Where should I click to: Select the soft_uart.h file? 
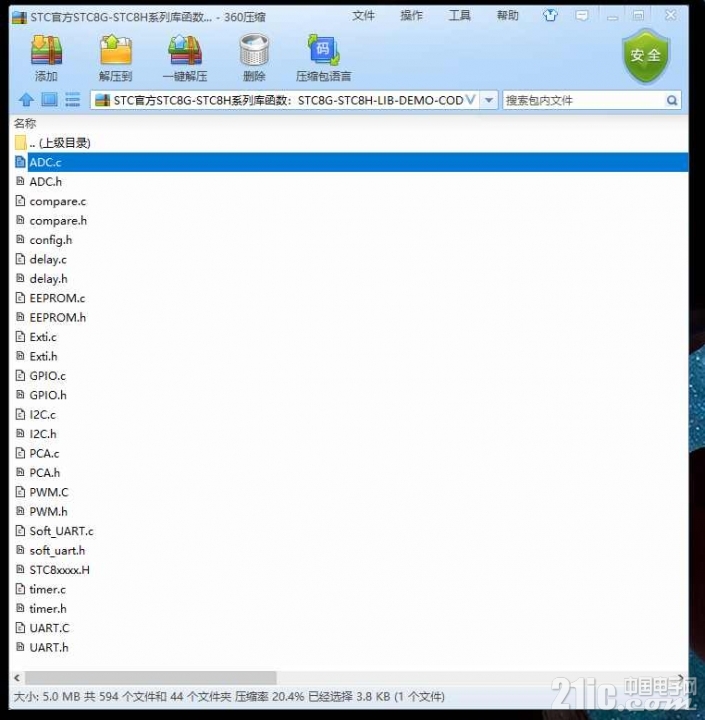pyautogui.click(x=349, y=550)
